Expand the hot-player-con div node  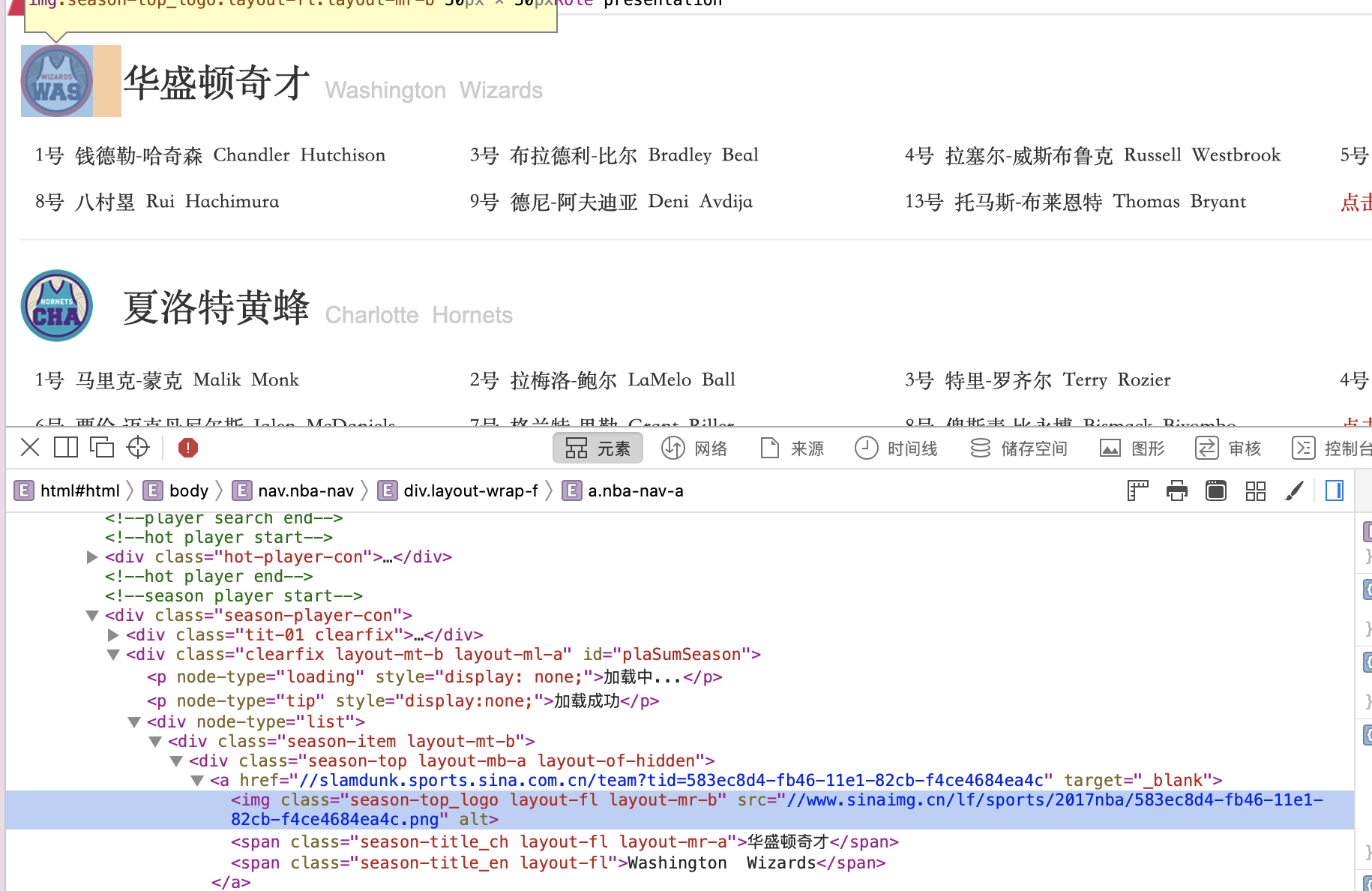[x=92, y=557]
